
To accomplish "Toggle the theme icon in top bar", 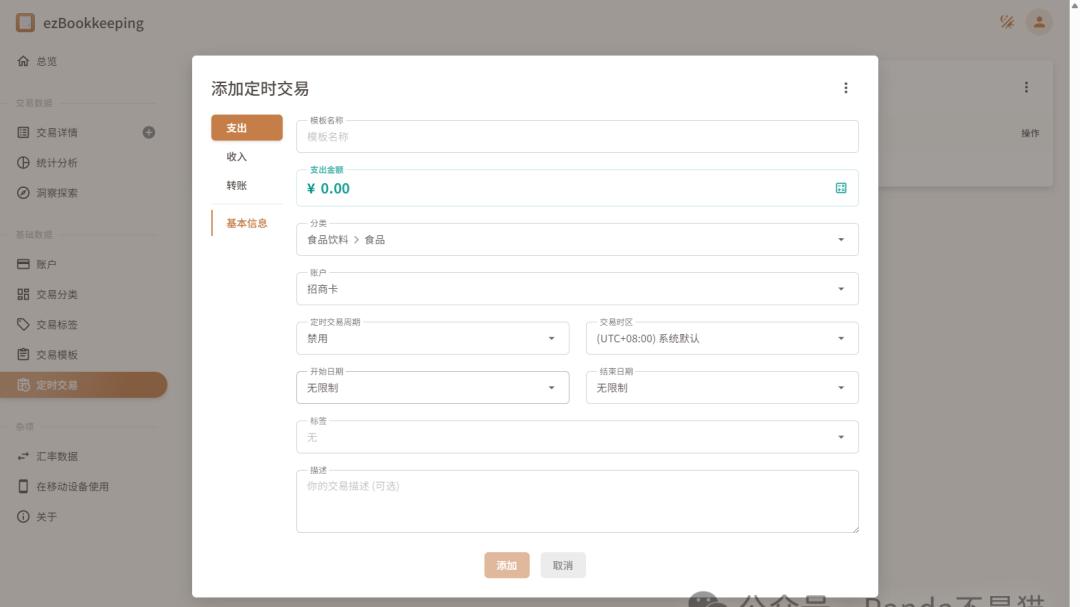I will [x=1007, y=22].
